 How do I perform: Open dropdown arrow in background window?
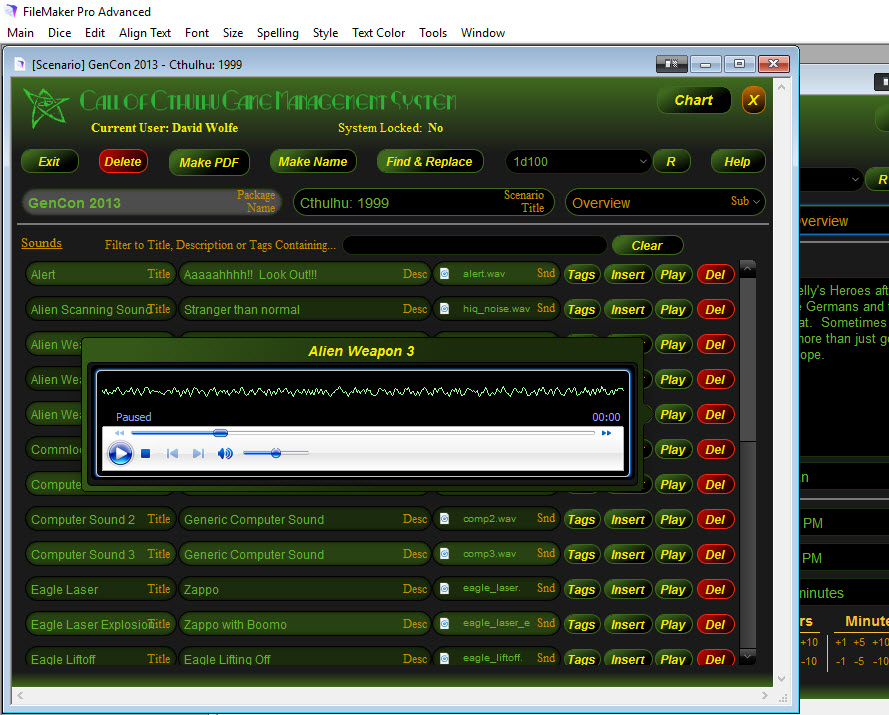tap(855, 180)
